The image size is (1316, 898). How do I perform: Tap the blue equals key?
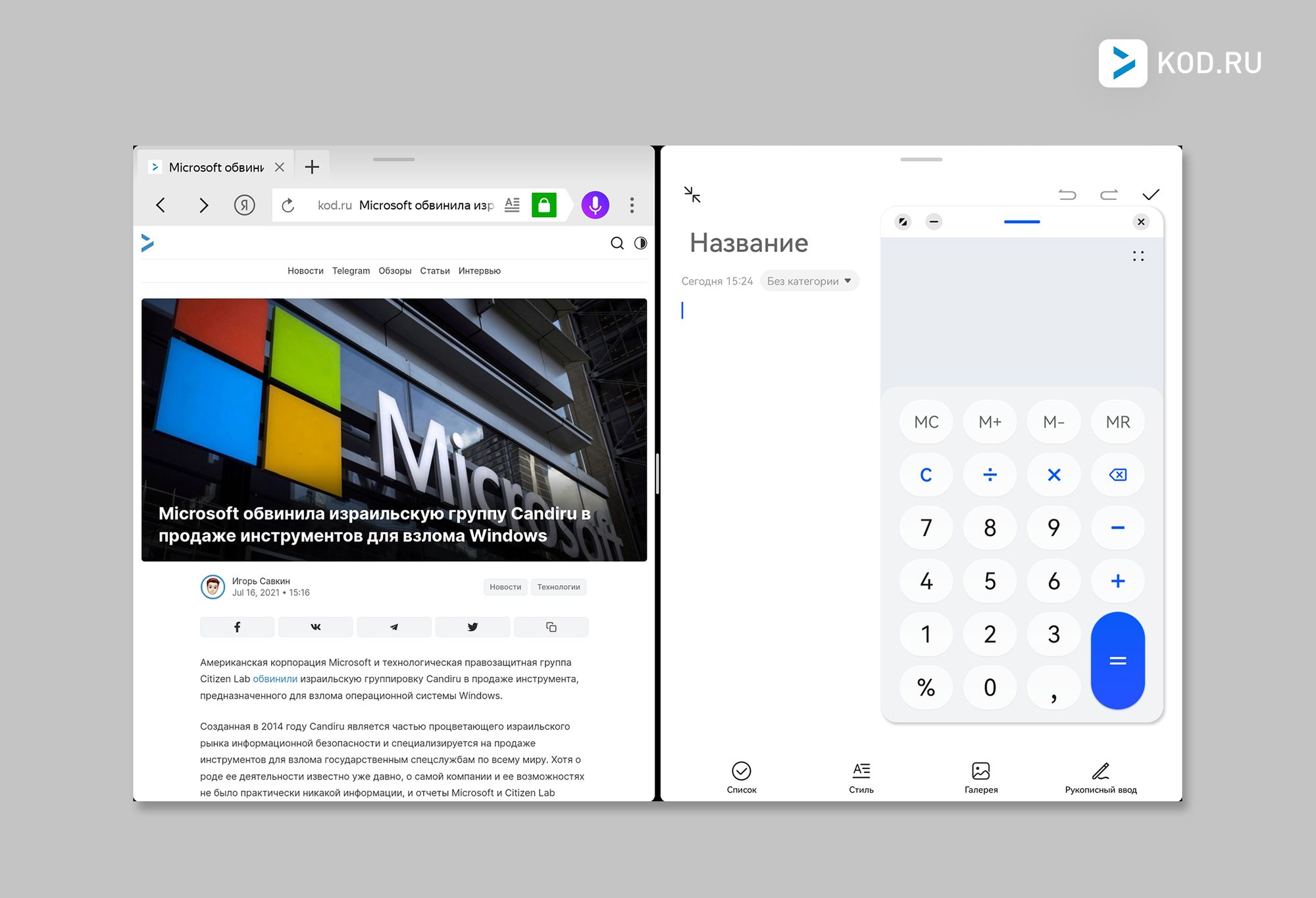click(x=1117, y=661)
